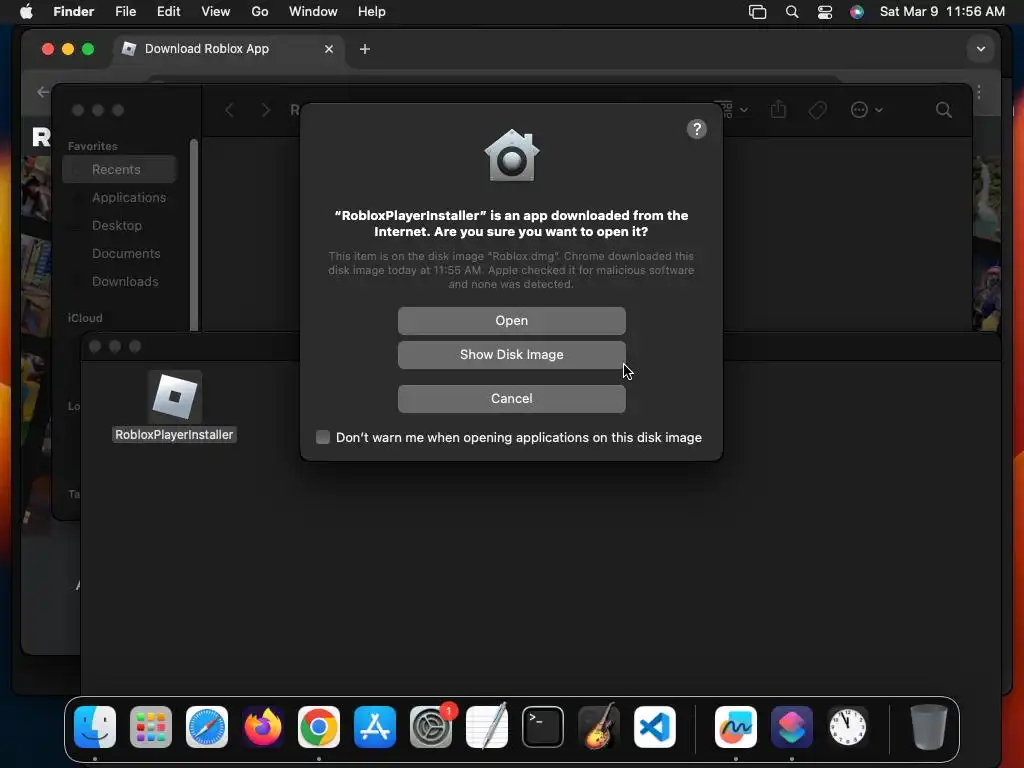
Task: Open Control Center in menu bar
Action: pos(825,12)
